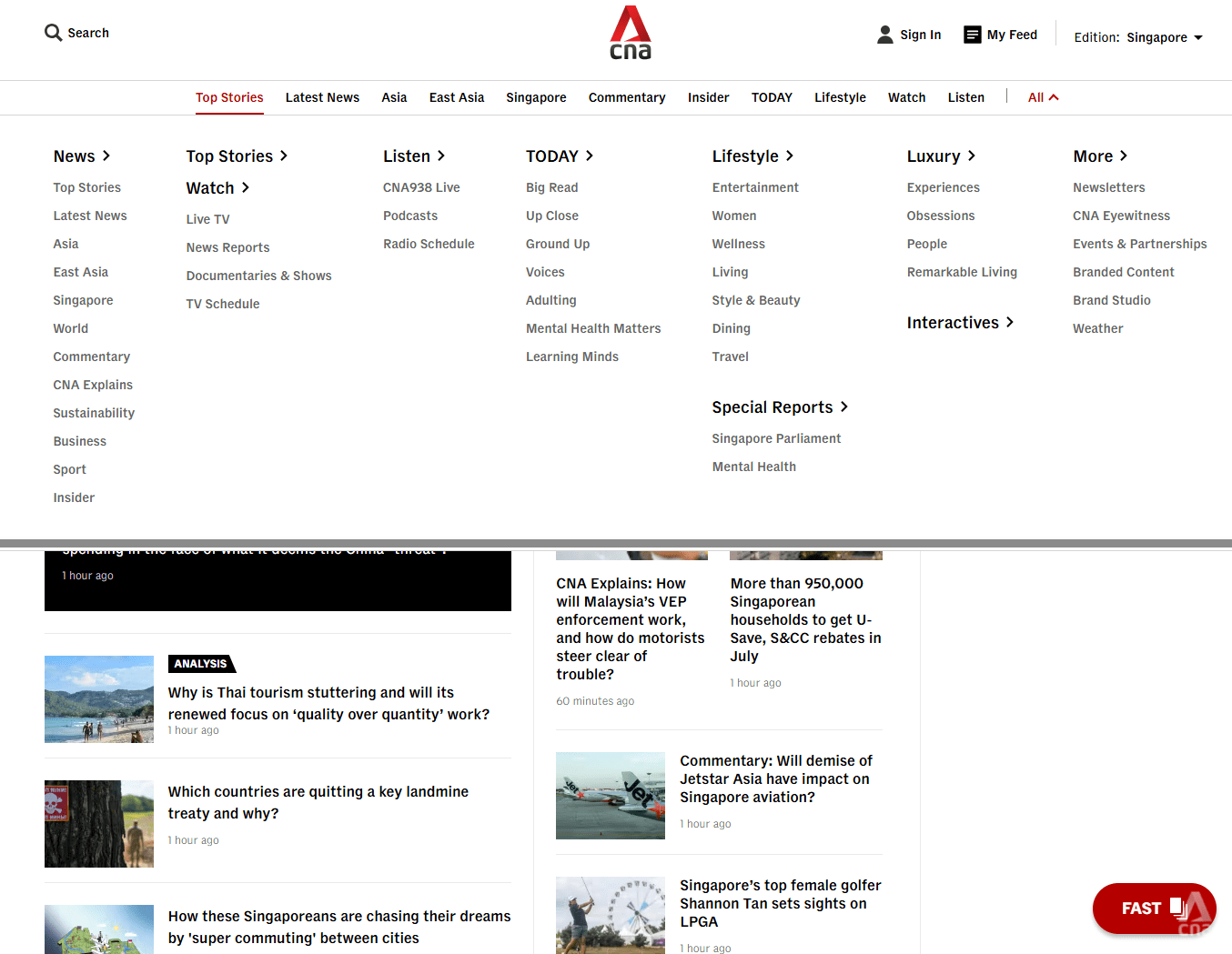The width and height of the screenshot is (1232, 954).
Task: Open Sport link under News
Action: coord(70,469)
